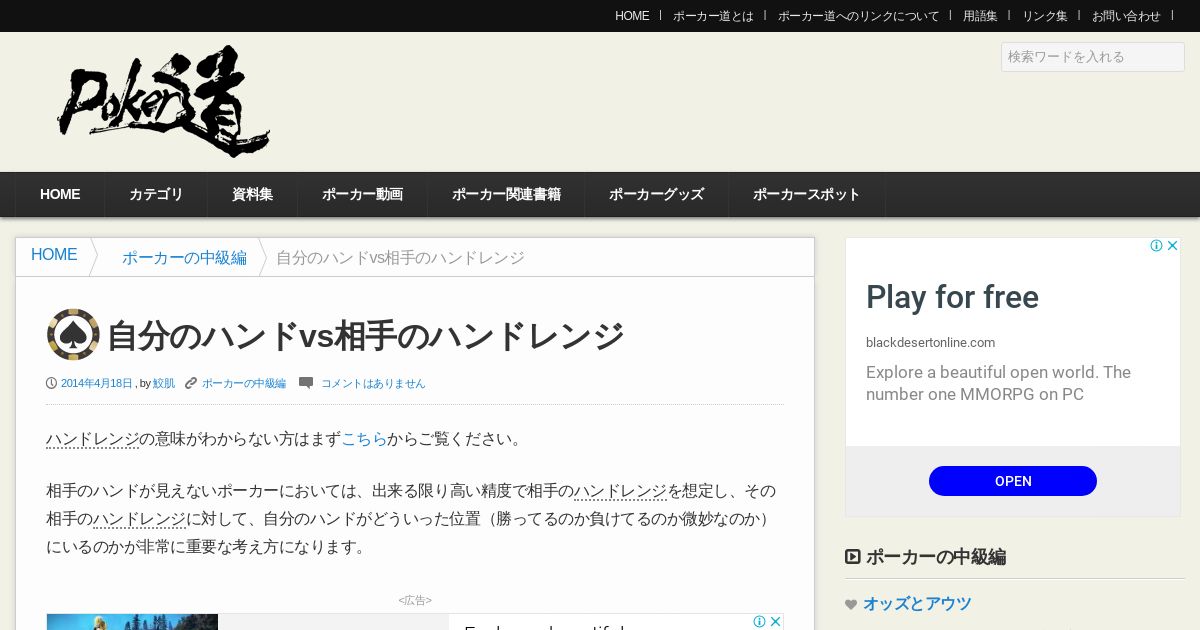Viewport: 1200px width, 630px height.
Task: Open author 鮫肌 link
Action: point(164,383)
